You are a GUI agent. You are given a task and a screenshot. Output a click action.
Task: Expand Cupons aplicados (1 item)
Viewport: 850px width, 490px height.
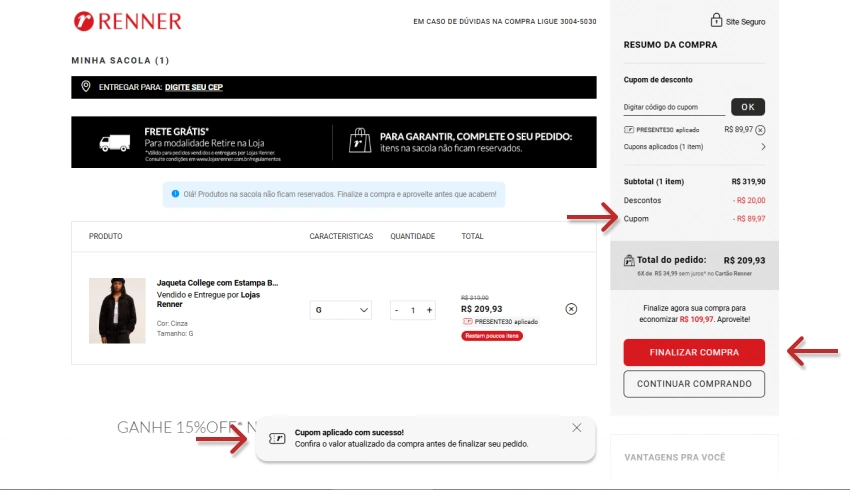coord(694,146)
